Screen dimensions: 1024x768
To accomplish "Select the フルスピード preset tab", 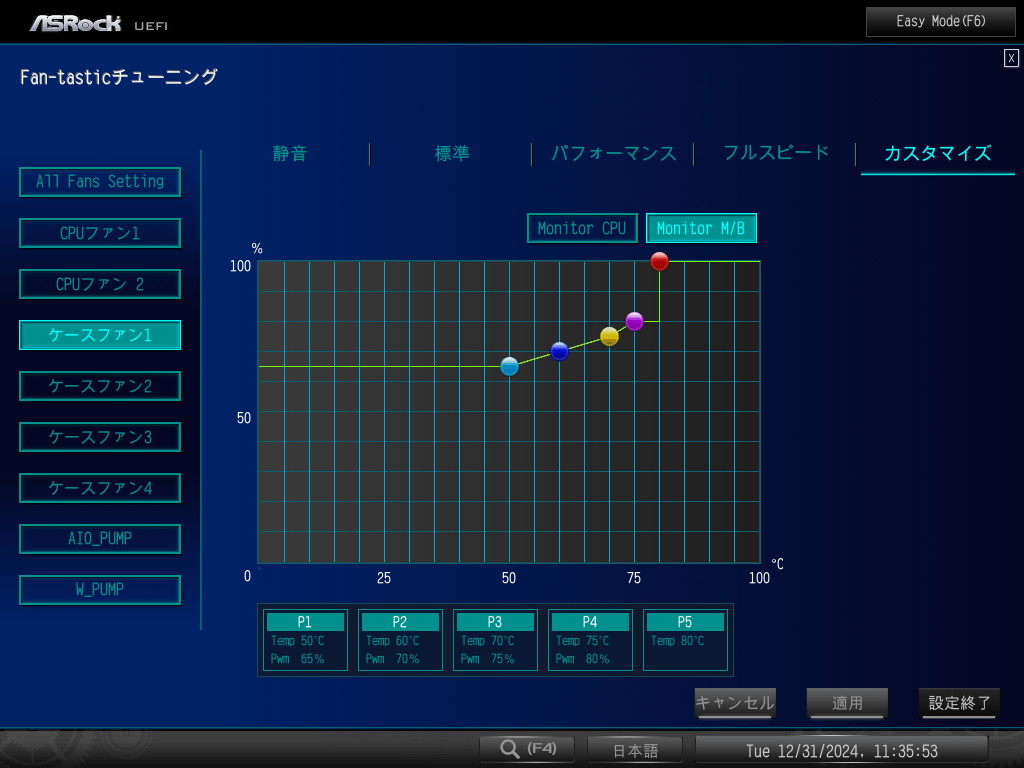I will (776, 153).
